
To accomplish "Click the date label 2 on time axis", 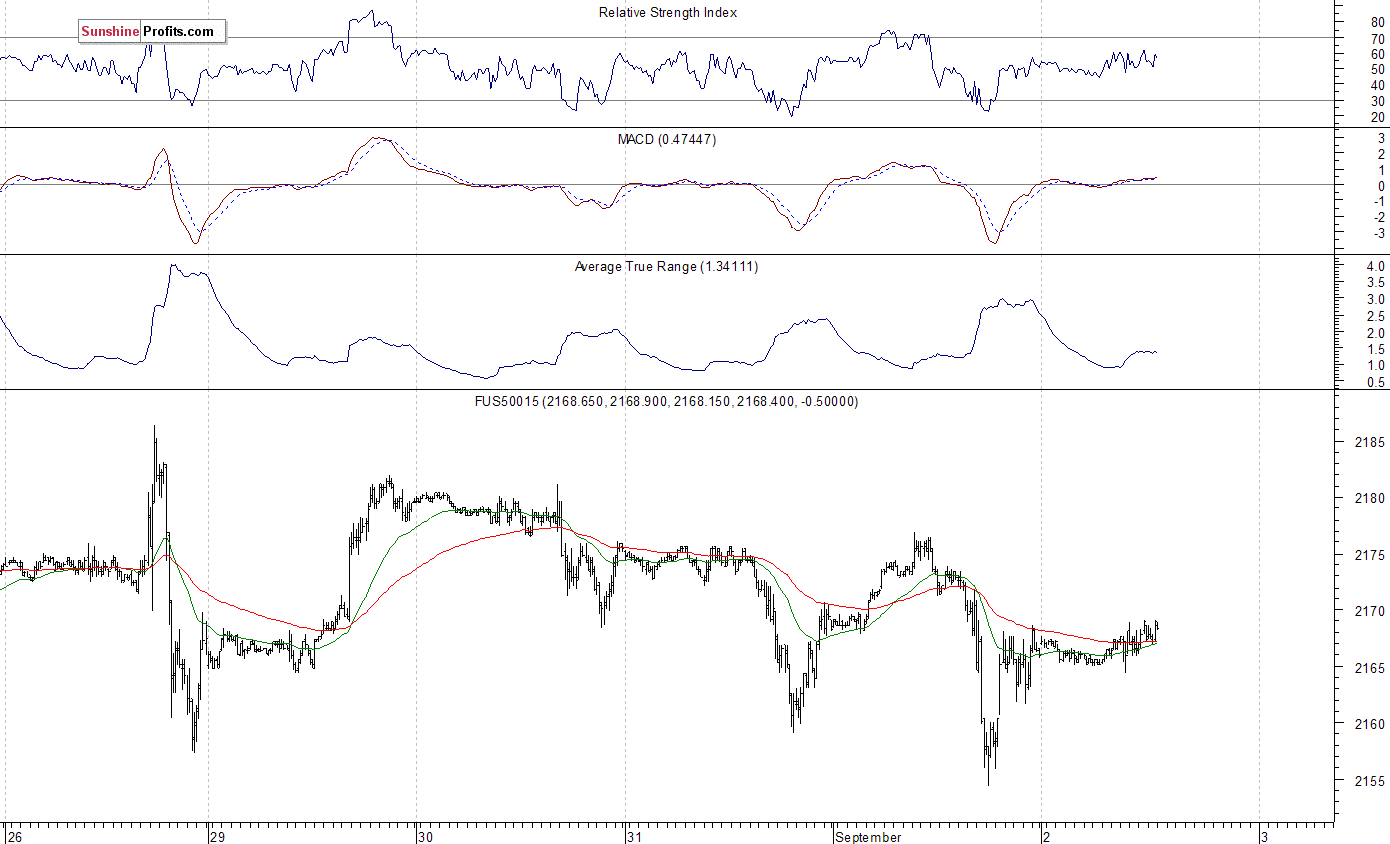I will [x=1047, y=837].
